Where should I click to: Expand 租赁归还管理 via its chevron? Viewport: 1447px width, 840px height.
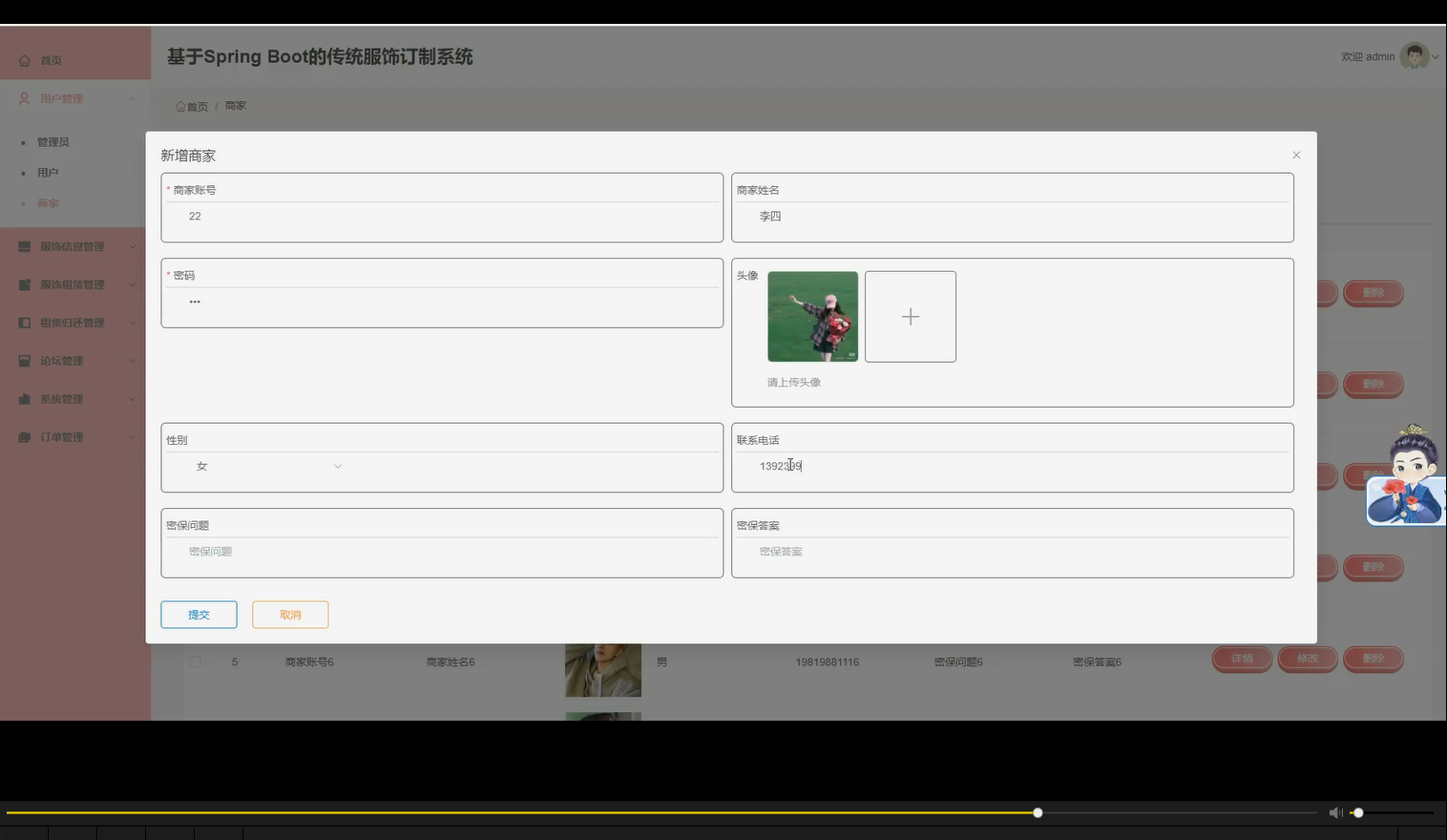click(x=133, y=323)
